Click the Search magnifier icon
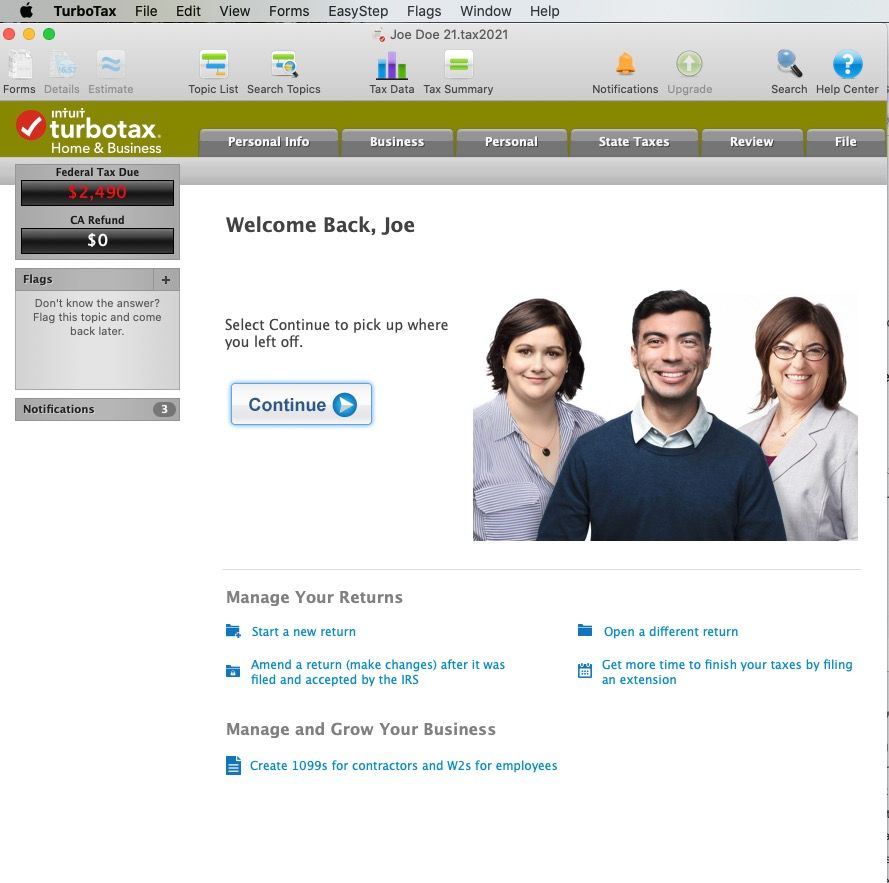889x883 pixels. [789, 64]
